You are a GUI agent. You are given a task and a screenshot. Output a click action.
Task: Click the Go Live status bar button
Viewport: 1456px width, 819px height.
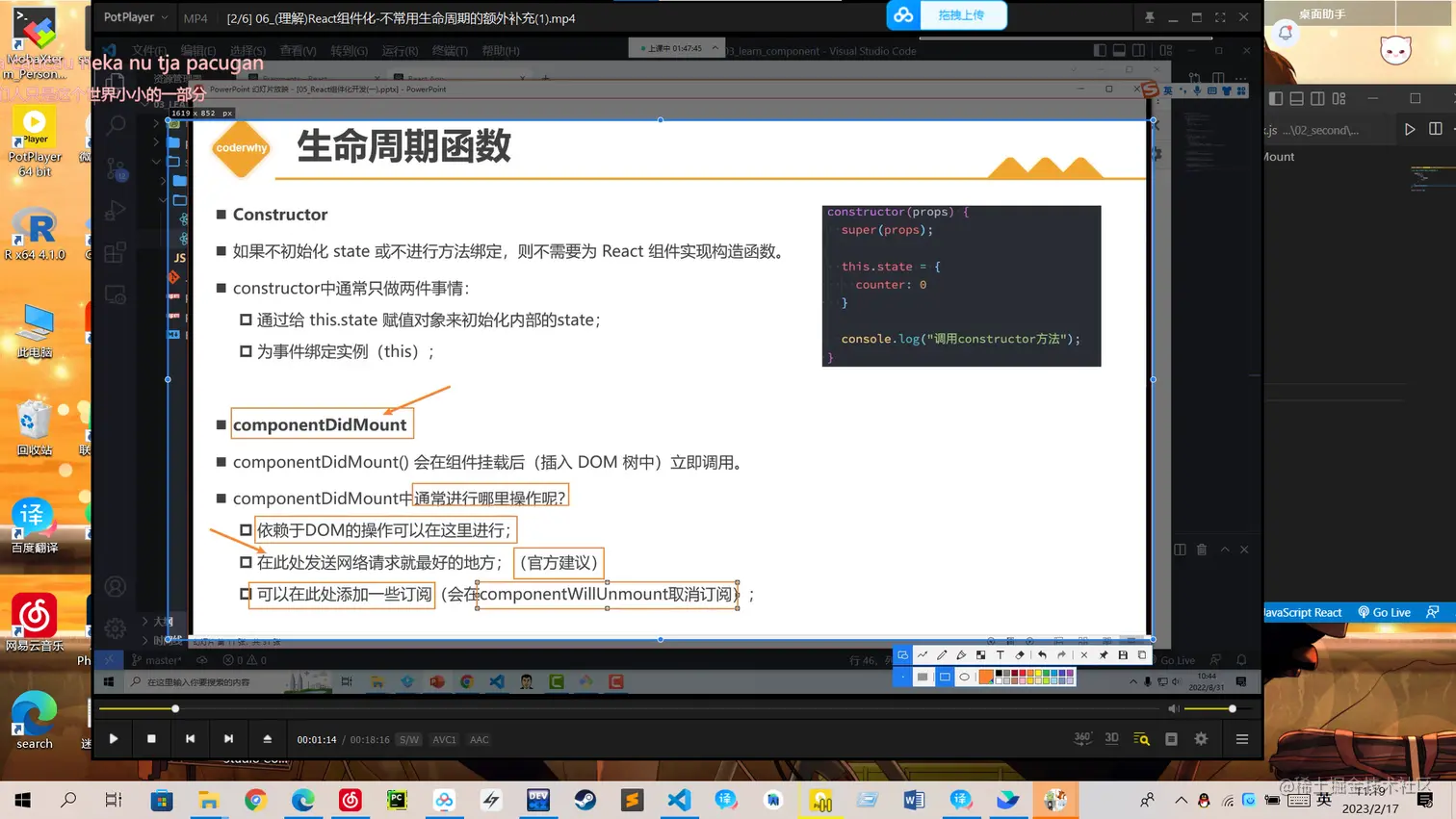click(x=1385, y=612)
